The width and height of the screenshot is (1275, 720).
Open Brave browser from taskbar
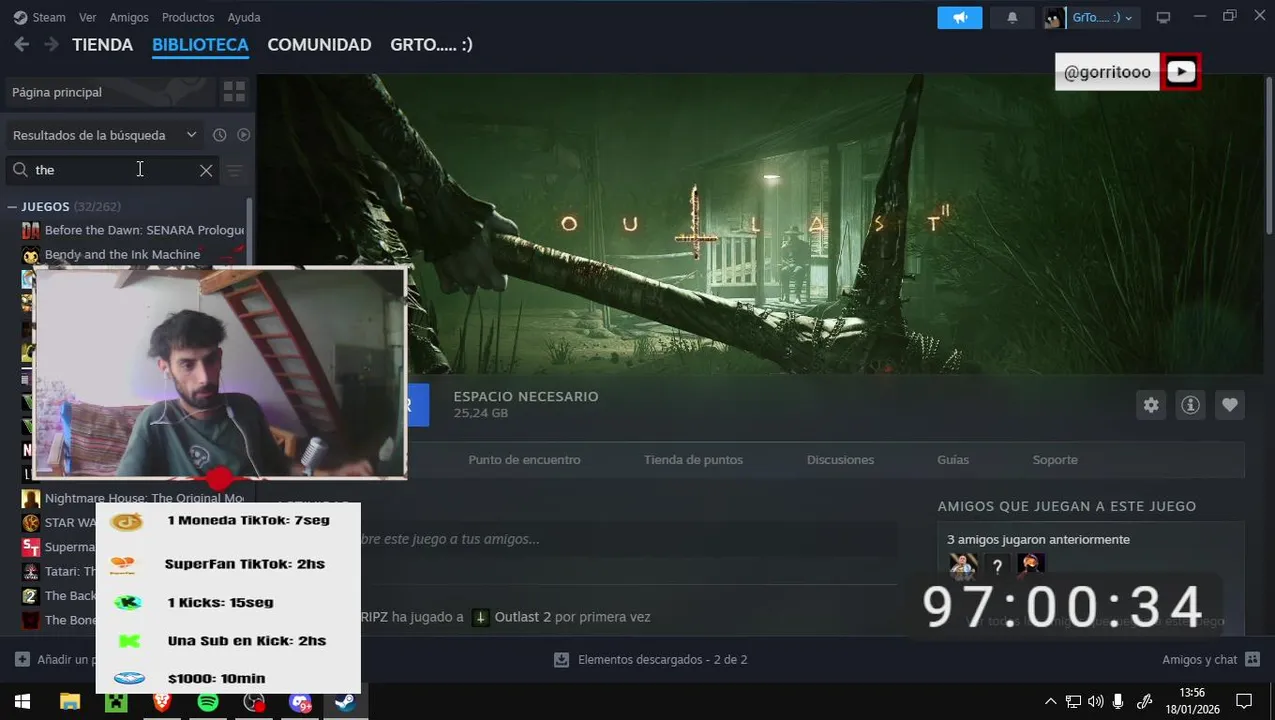162,702
